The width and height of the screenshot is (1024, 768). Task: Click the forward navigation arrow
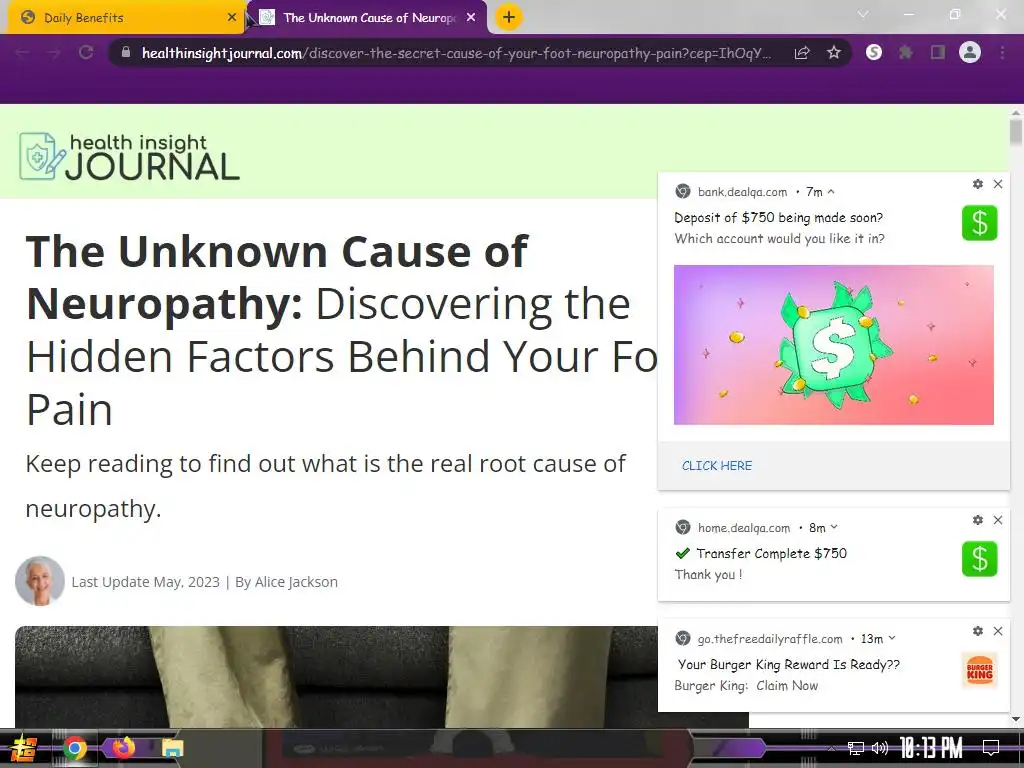[54, 53]
